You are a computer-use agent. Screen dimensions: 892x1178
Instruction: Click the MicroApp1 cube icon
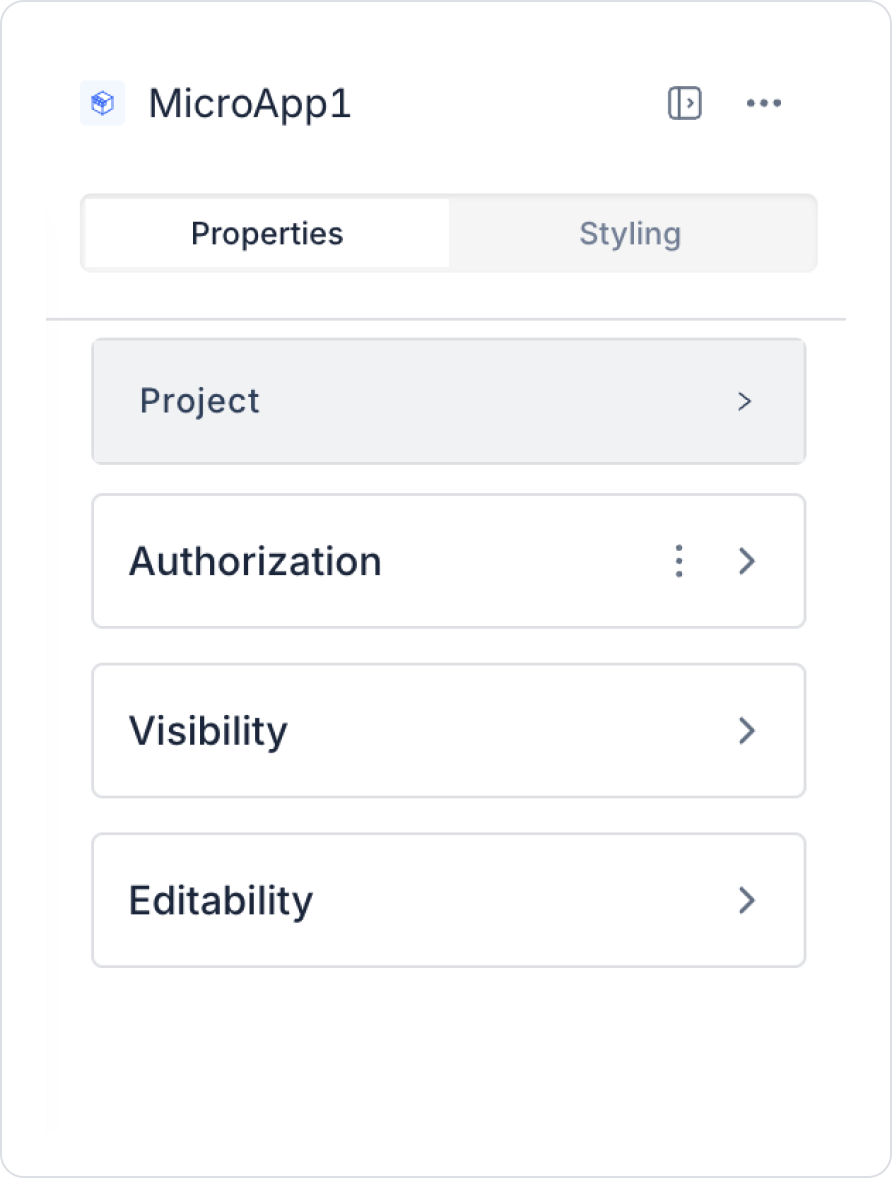[102, 103]
